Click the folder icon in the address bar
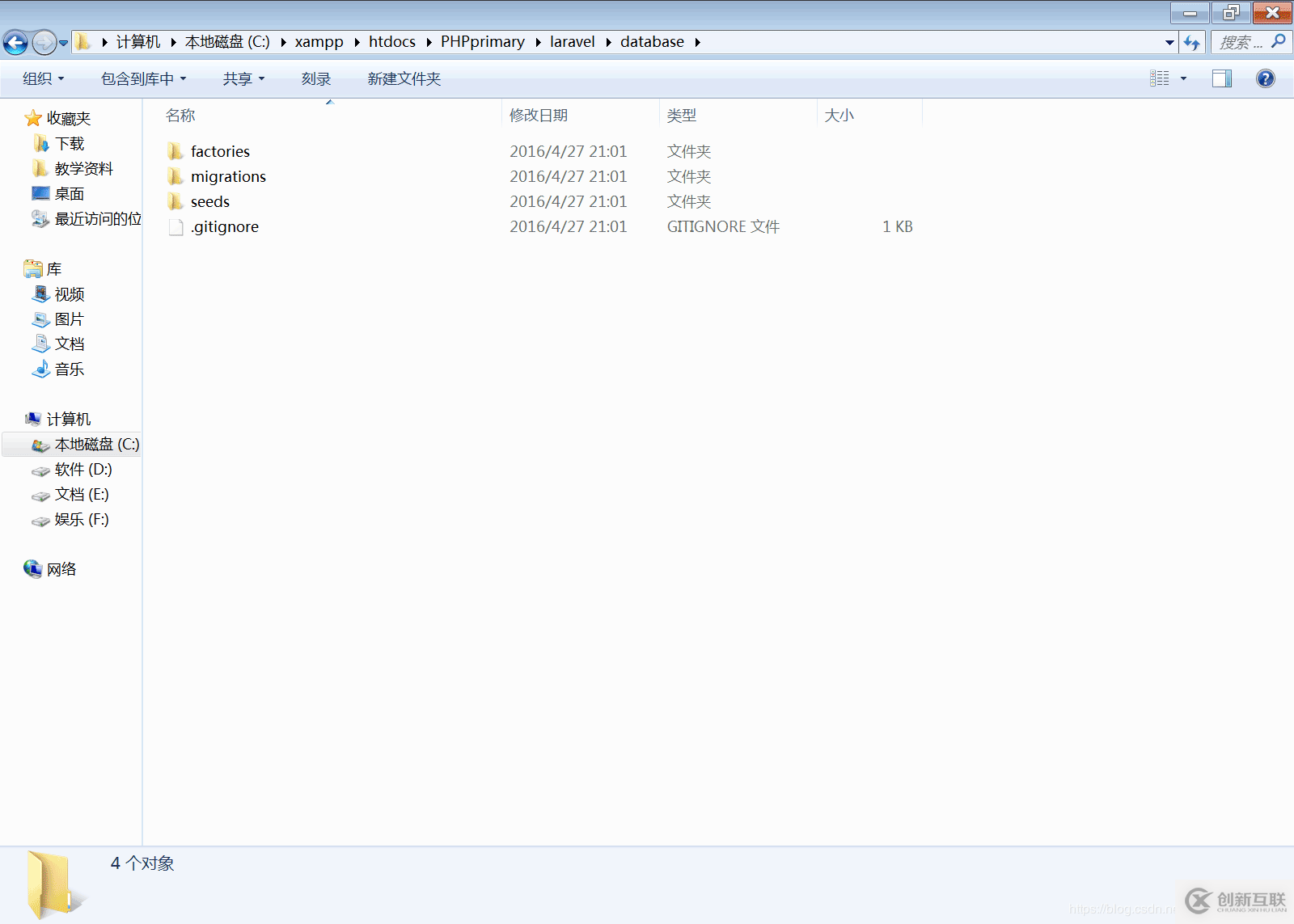This screenshot has width=1294, height=924. click(x=83, y=42)
